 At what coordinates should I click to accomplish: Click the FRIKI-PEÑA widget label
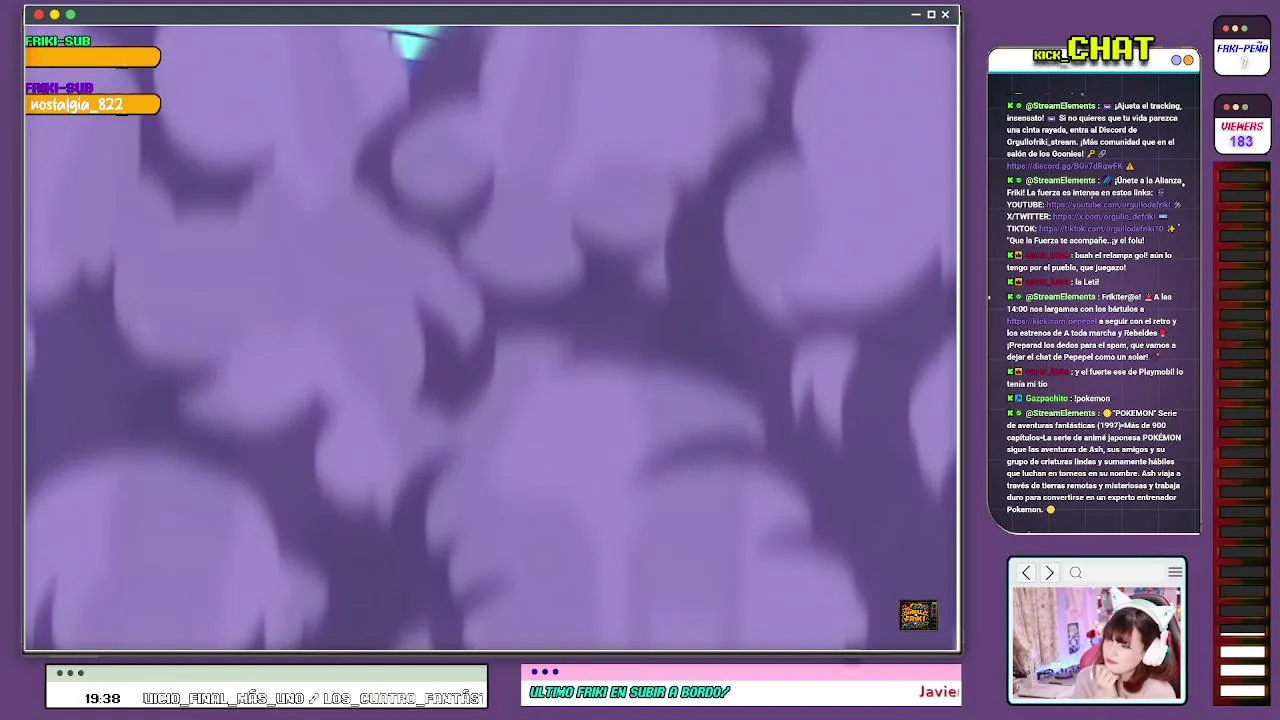click(x=1242, y=49)
